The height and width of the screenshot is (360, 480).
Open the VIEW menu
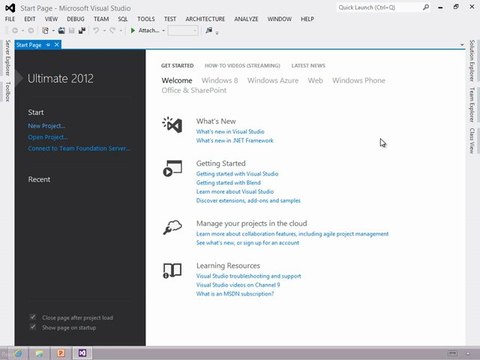pyautogui.click(x=51, y=19)
